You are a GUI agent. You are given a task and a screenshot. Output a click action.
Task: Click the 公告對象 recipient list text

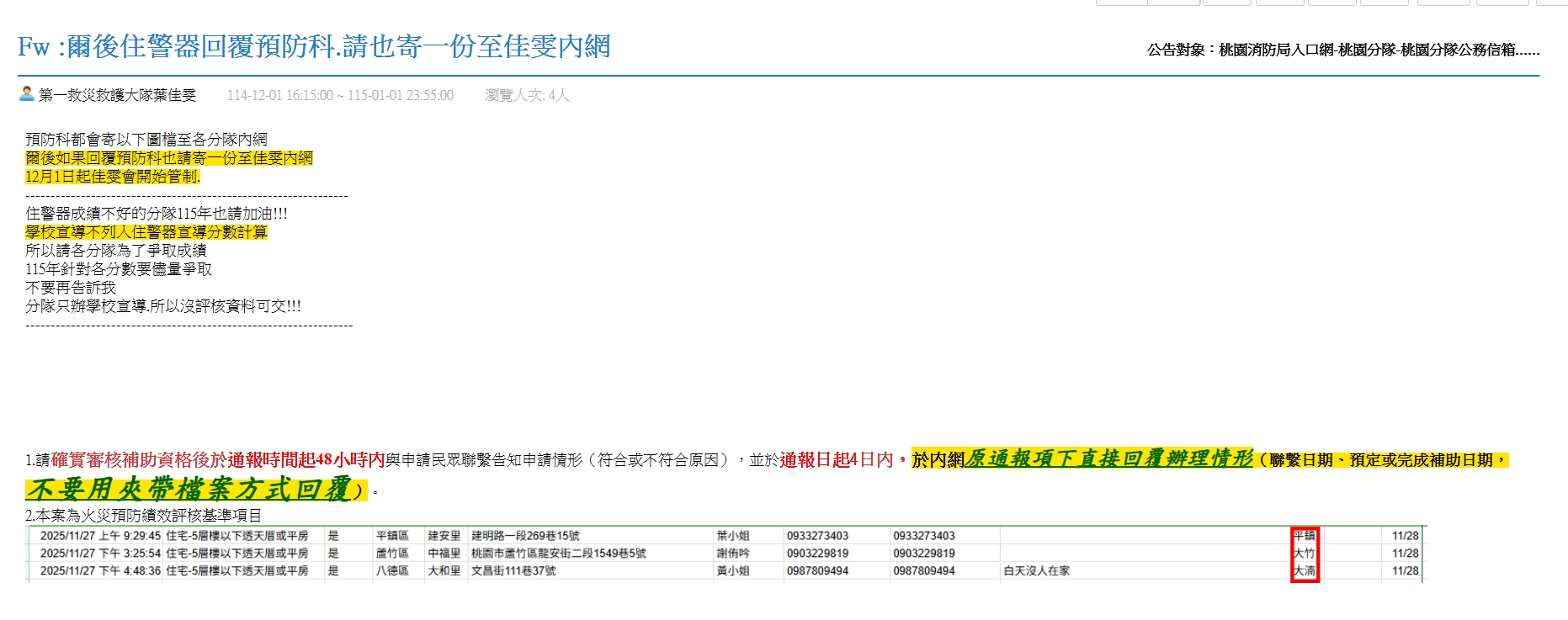point(1342,50)
